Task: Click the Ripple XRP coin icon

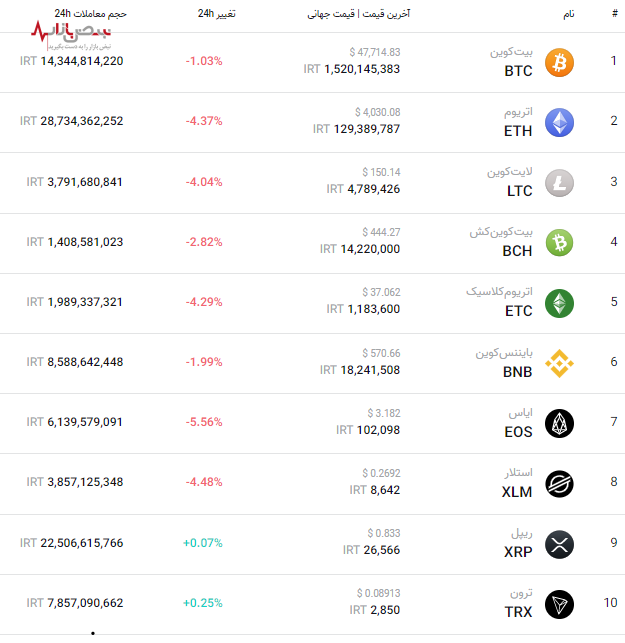Action: coord(560,544)
